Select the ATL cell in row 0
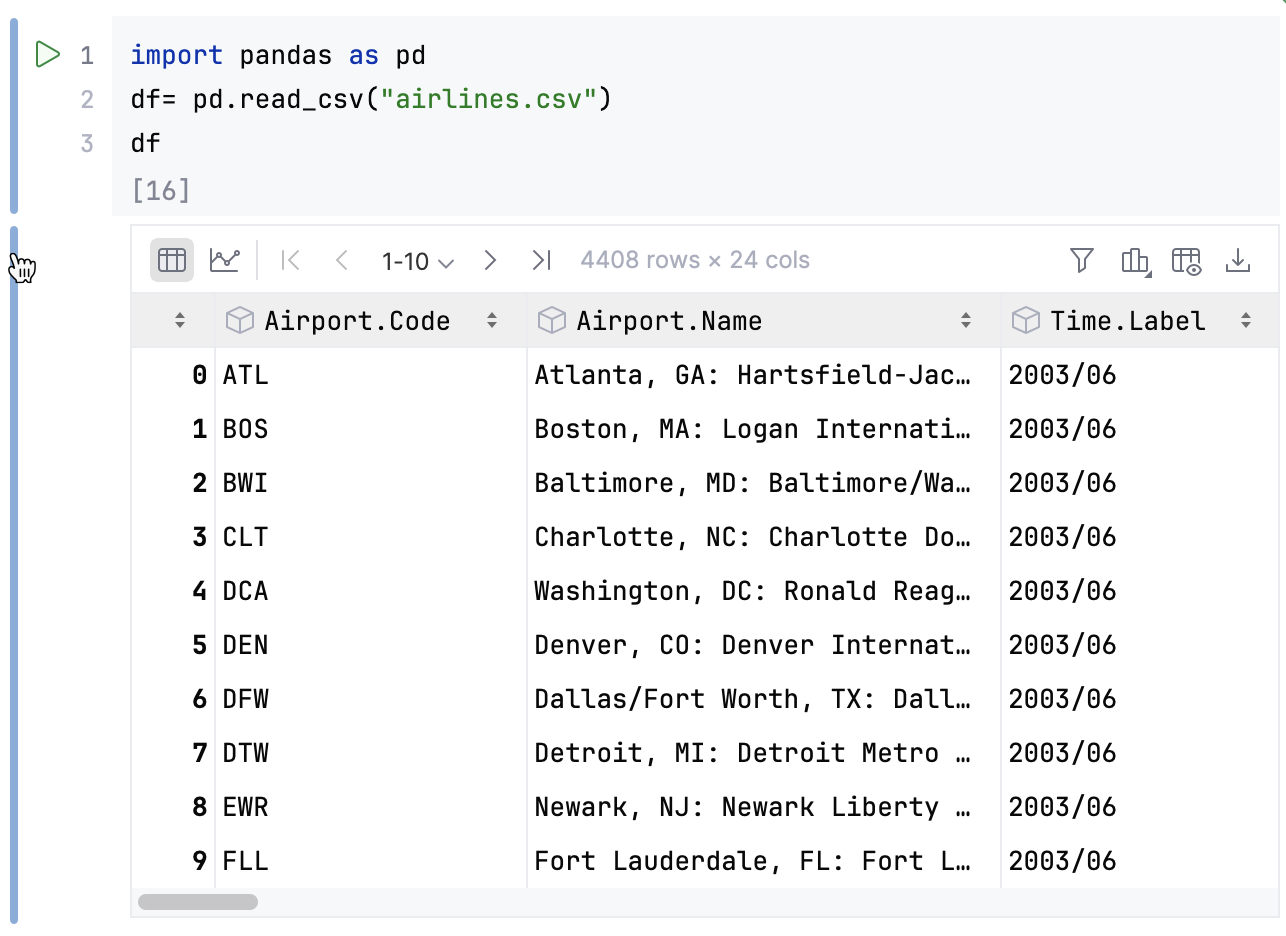Screen dimensions: 1286x936 [x=246, y=375]
